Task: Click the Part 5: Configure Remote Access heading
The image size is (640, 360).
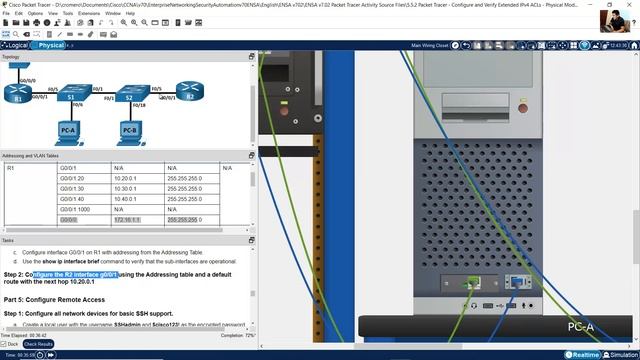Action: [54, 300]
